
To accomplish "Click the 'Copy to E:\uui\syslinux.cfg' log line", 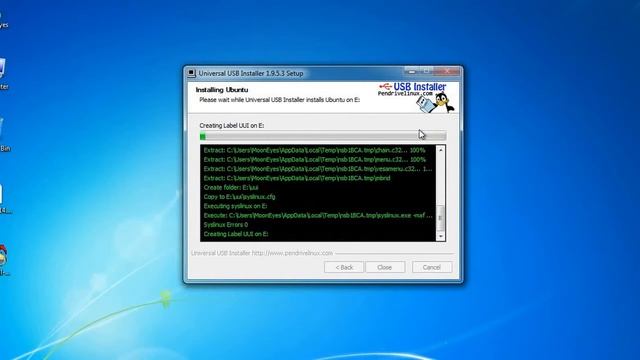I will [240, 197].
